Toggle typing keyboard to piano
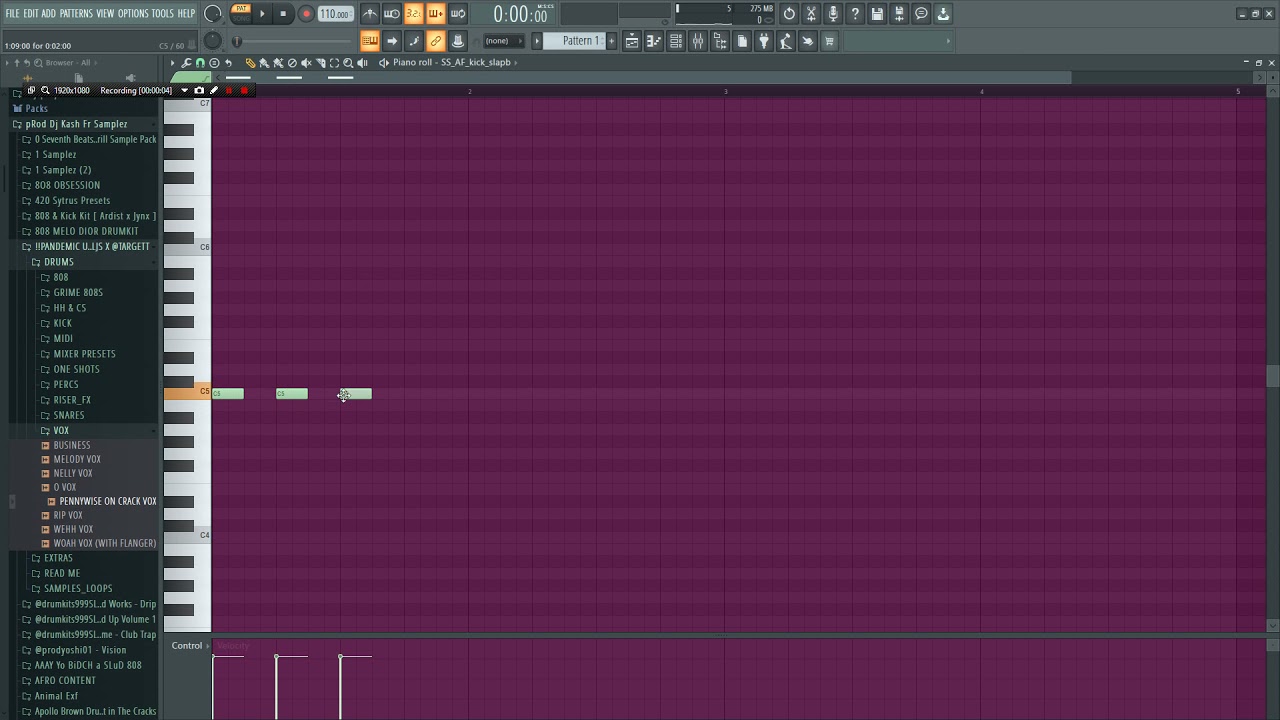Screen dimensions: 1280x720 (x=370, y=41)
